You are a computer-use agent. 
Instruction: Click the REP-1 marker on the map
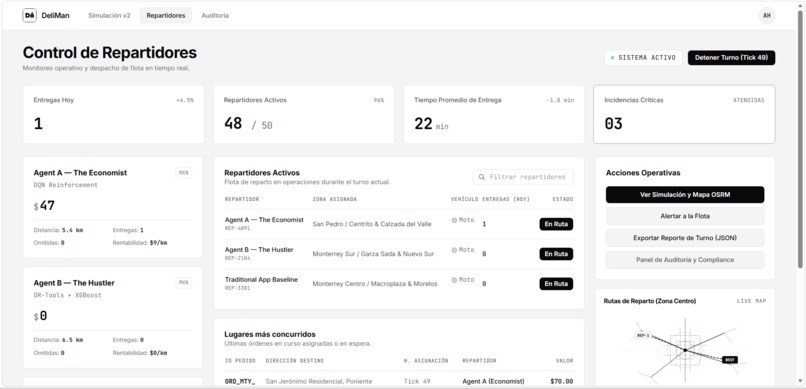pyautogui.click(x=643, y=336)
